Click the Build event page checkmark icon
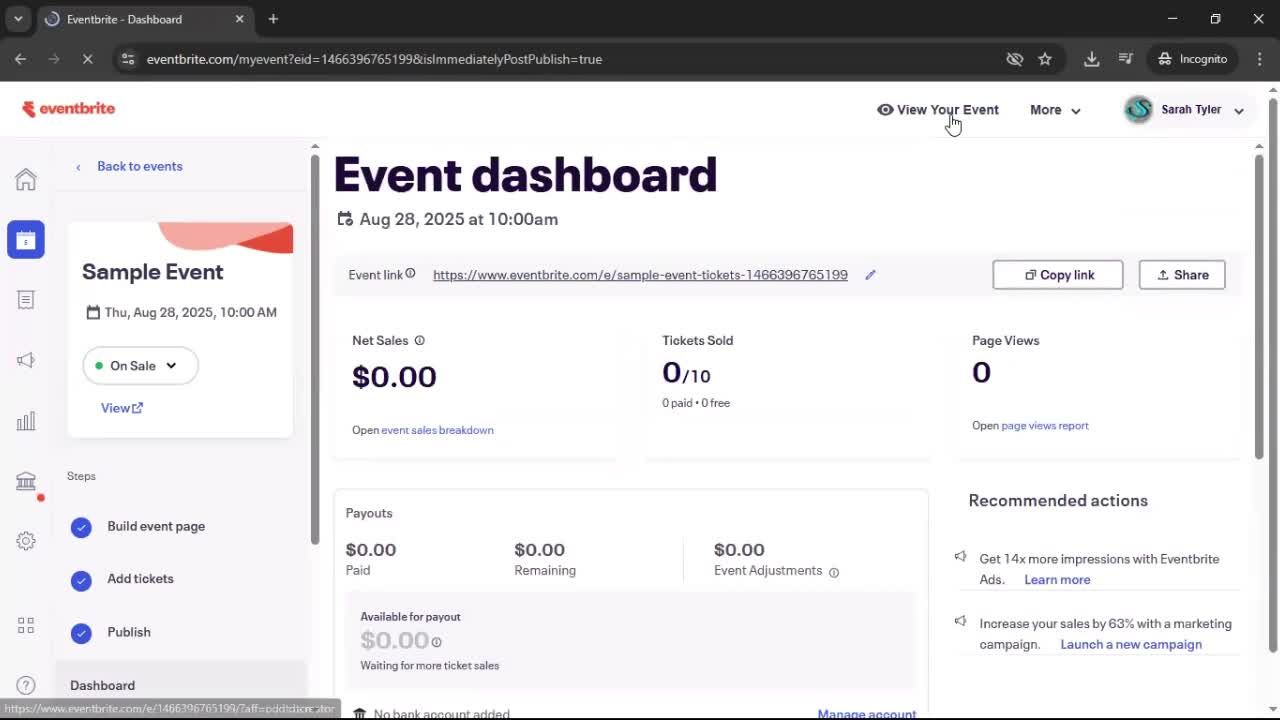This screenshot has height=720, width=1280. point(81,527)
